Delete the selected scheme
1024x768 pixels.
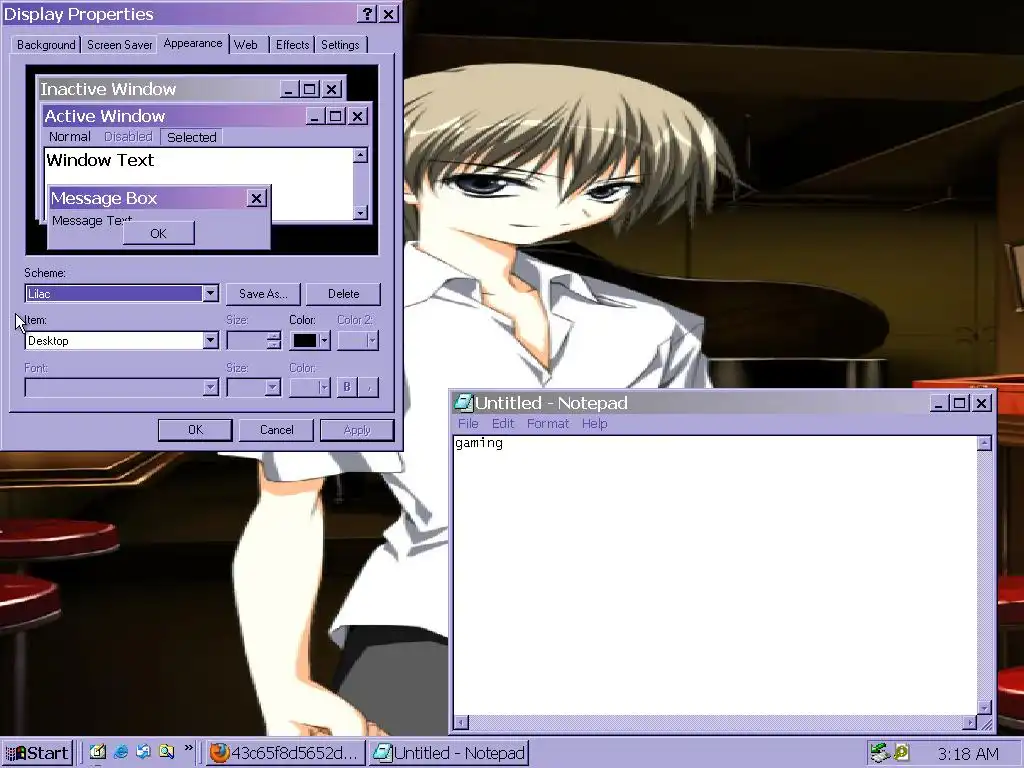tap(344, 294)
